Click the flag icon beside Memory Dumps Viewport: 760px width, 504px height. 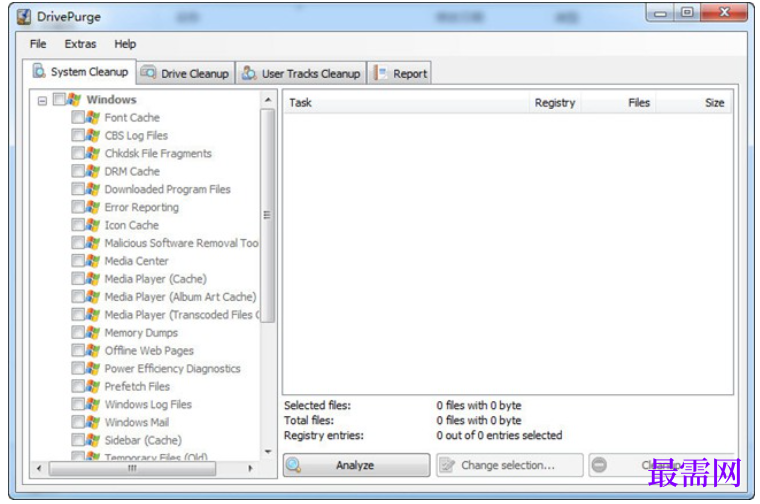click(93, 332)
